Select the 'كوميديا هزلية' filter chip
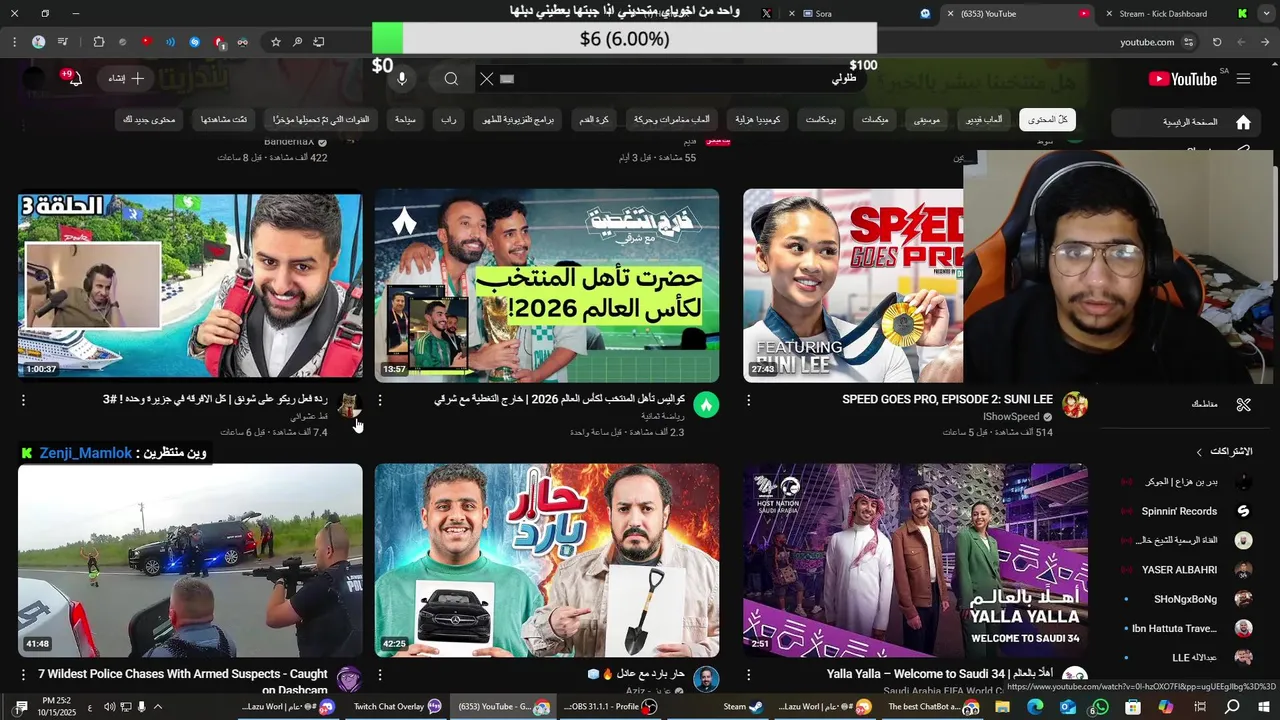 pos(758,119)
